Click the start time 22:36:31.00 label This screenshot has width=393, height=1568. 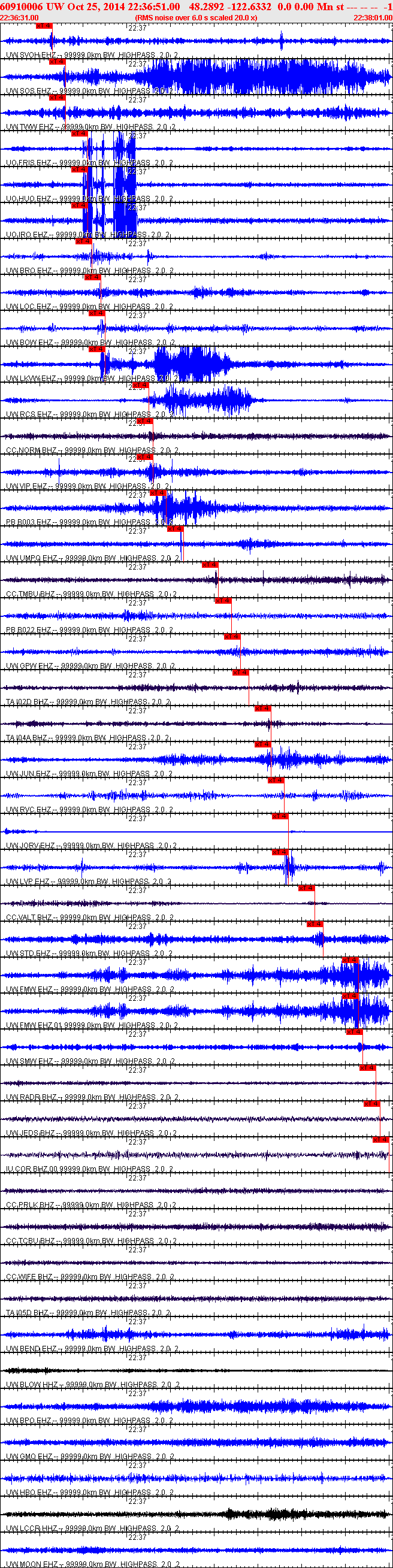pos(19,17)
